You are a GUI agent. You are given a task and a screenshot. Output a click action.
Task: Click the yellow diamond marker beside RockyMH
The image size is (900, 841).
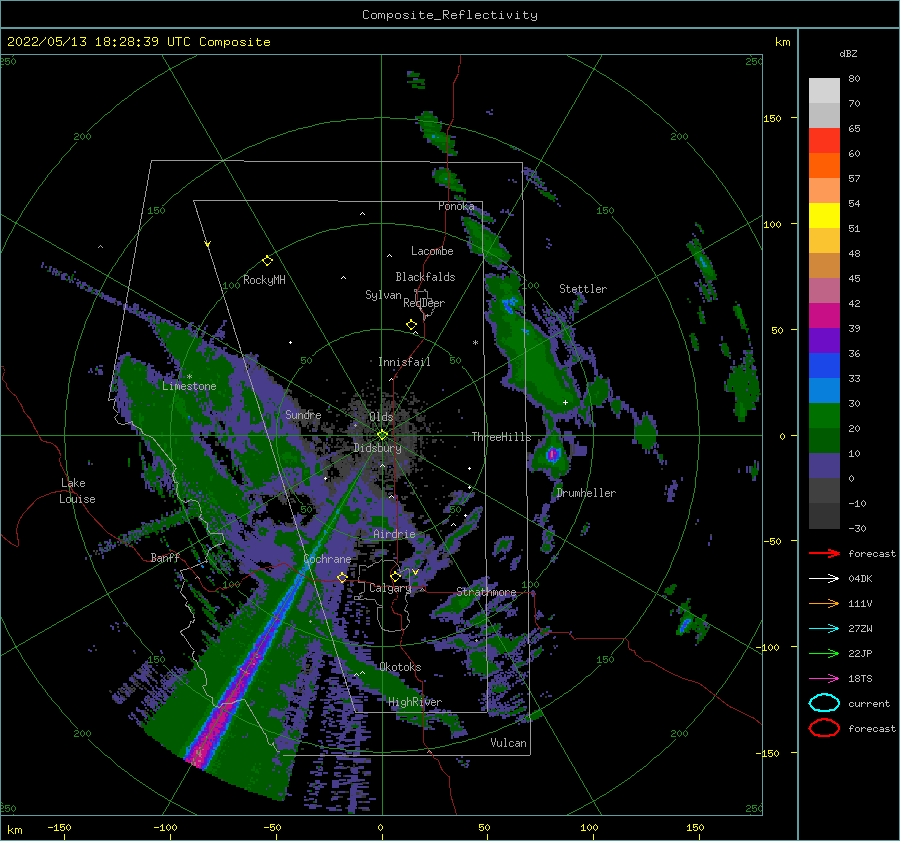(267, 261)
